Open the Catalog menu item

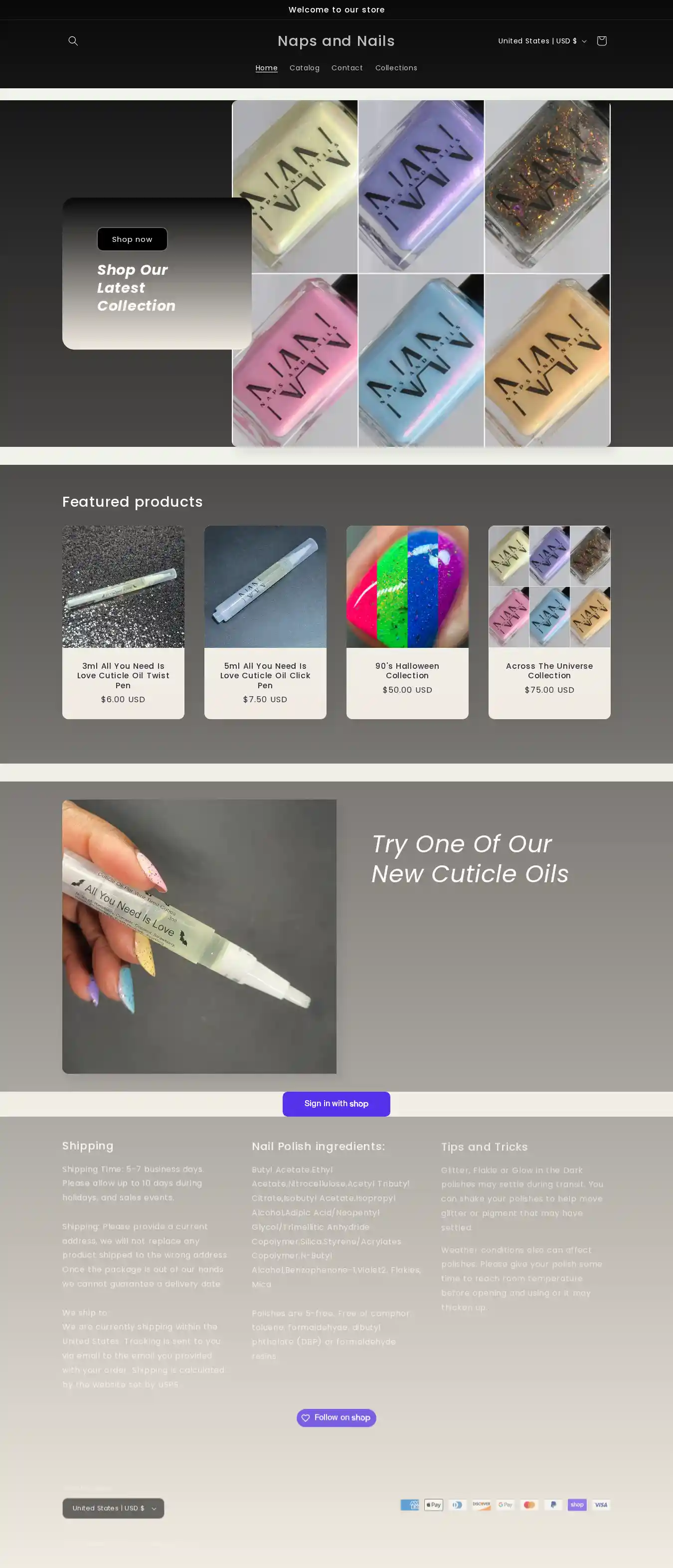(304, 67)
